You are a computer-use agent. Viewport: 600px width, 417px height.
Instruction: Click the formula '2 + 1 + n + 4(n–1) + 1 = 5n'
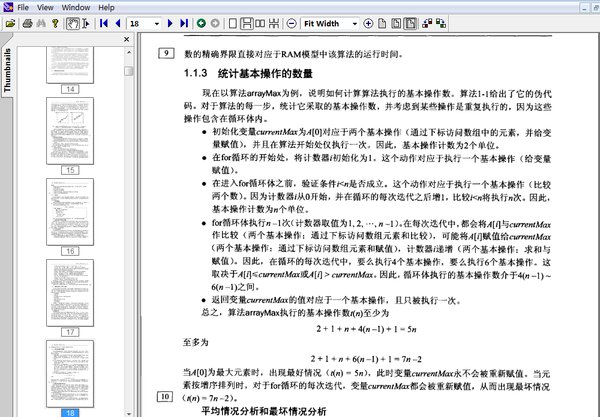coord(366,329)
